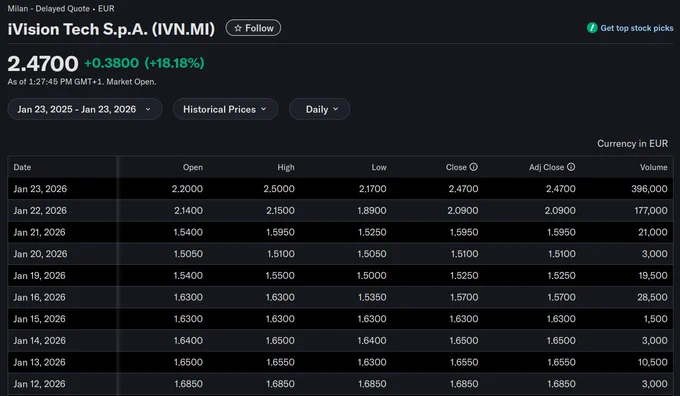Screen dimensions: 680x396
Task: Select the Jan 19, 2026 date cell
Action: click(39, 275)
